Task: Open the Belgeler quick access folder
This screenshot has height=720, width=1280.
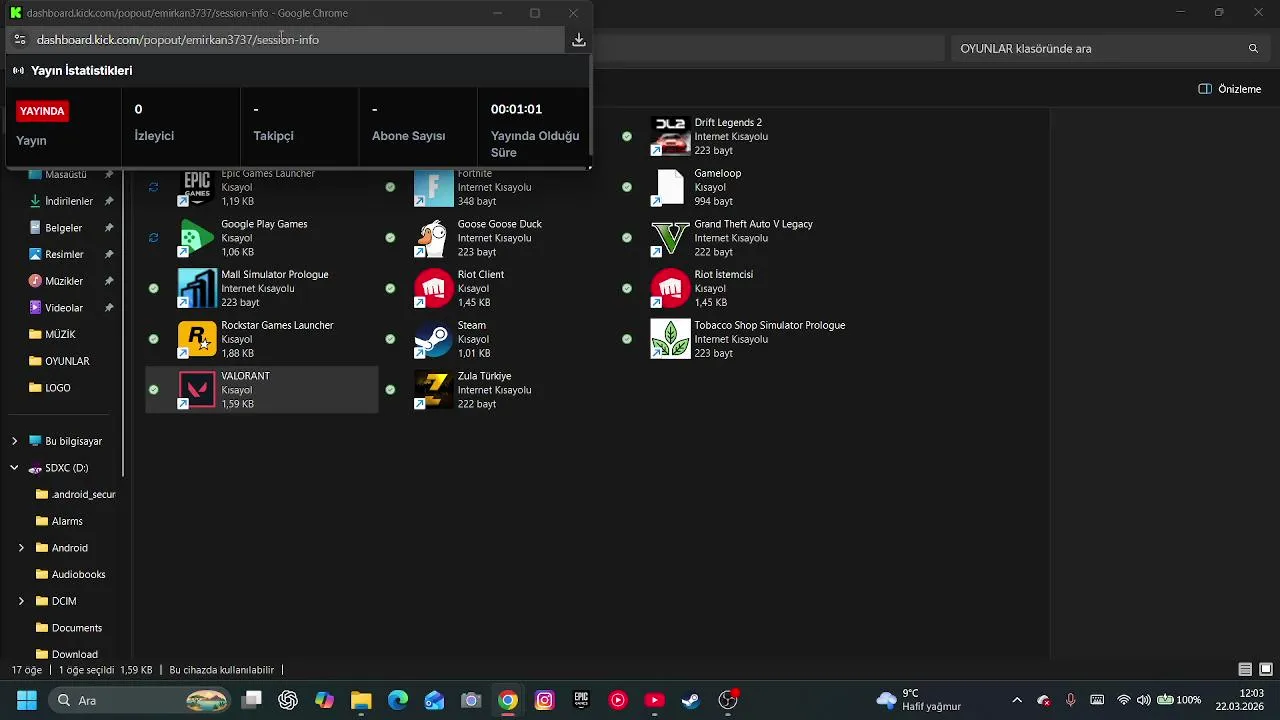Action: click(x=65, y=228)
